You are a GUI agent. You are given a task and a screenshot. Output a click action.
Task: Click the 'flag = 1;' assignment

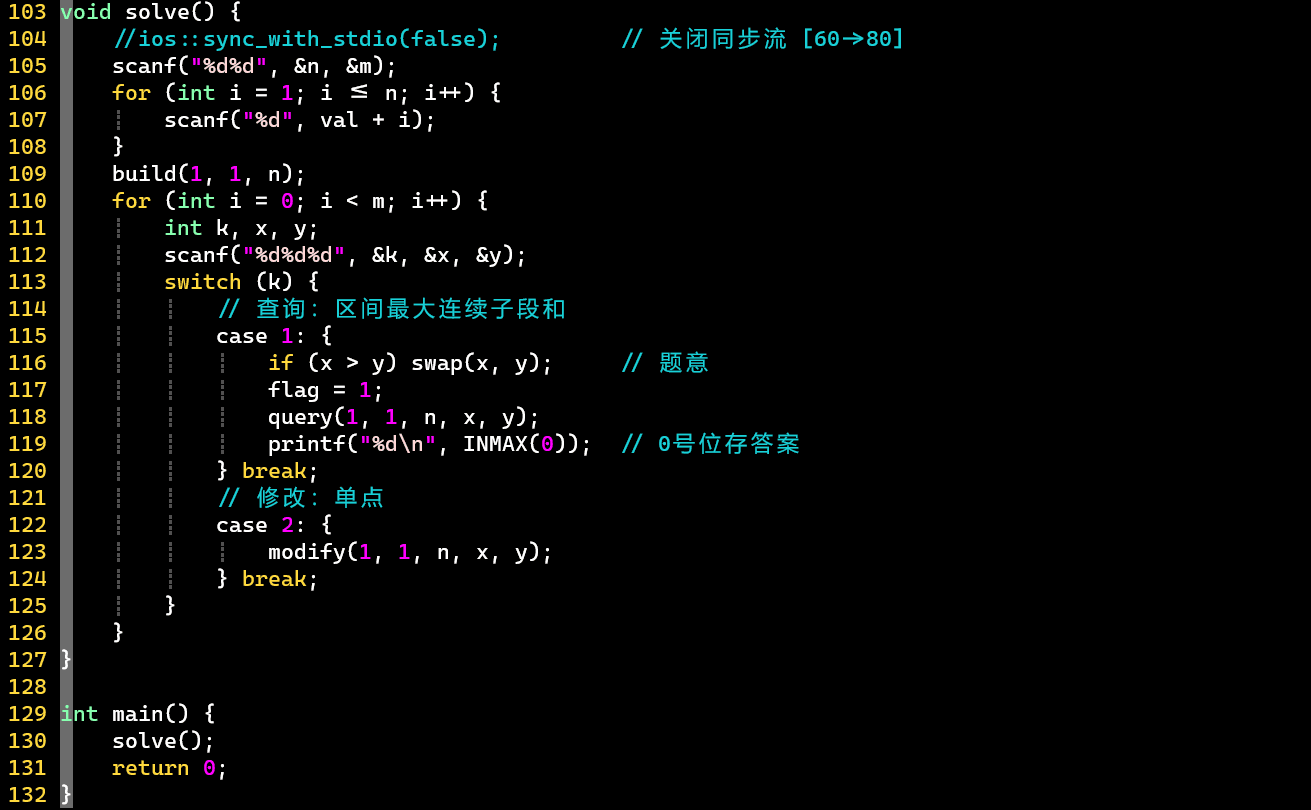pyautogui.click(x=326, y=390)
